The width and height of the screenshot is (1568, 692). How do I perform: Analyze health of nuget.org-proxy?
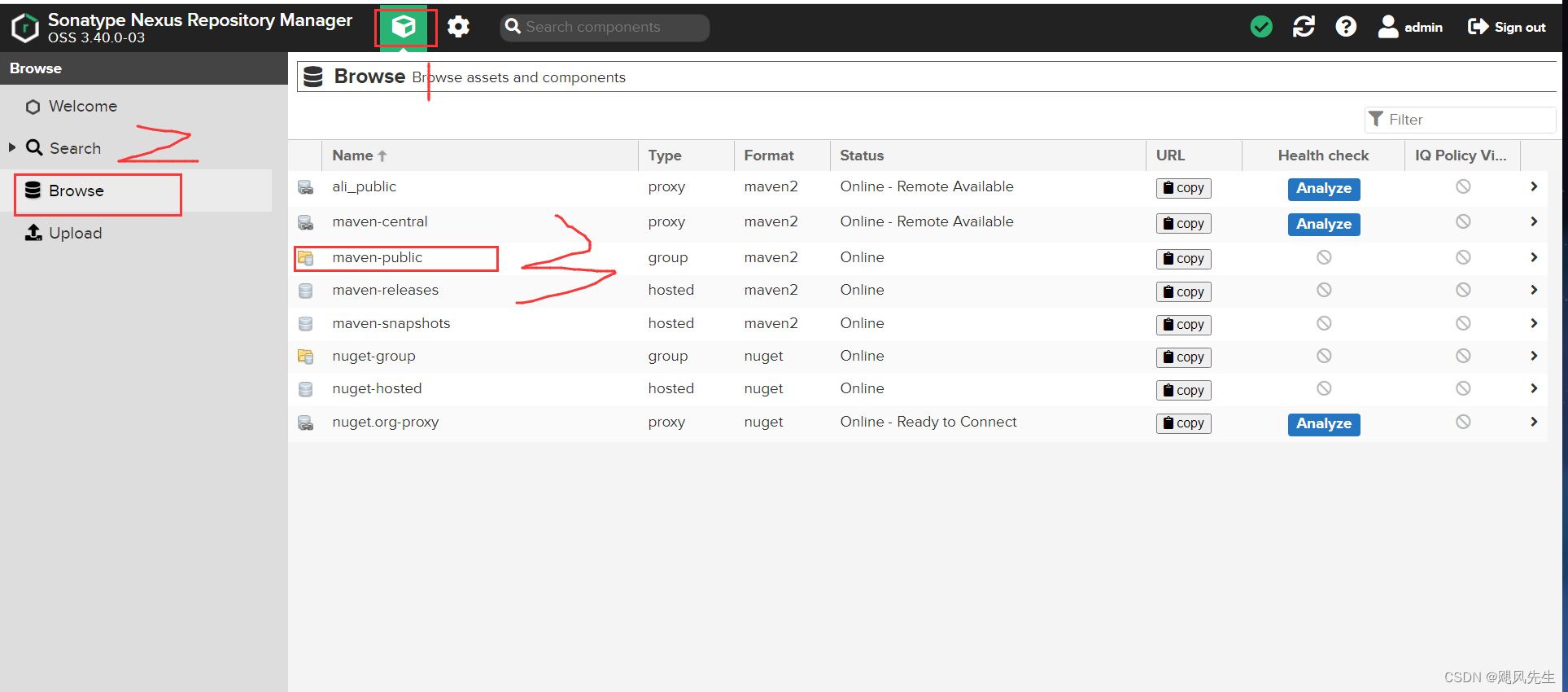1324,424
